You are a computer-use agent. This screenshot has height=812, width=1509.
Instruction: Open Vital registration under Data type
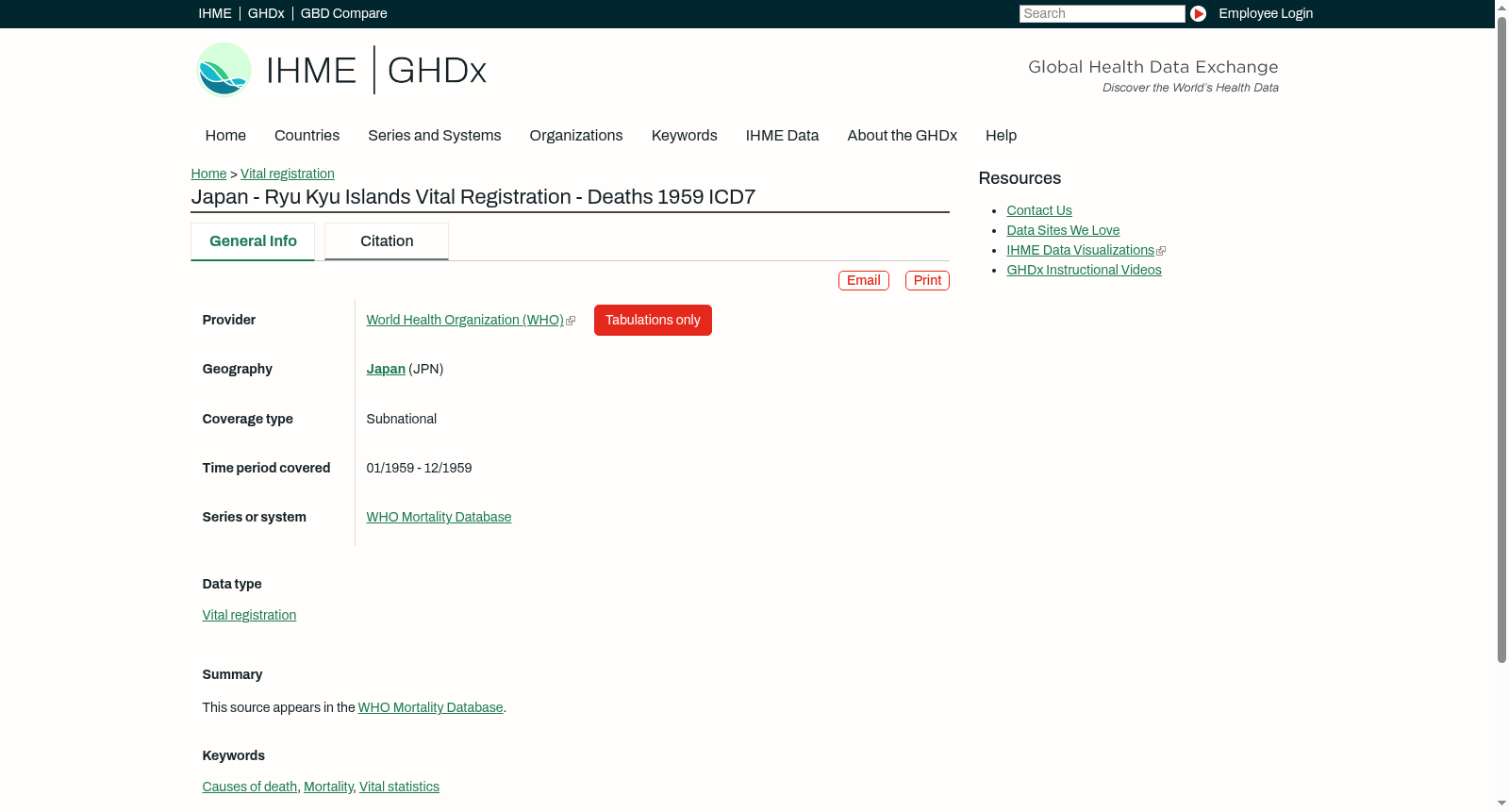249,615
